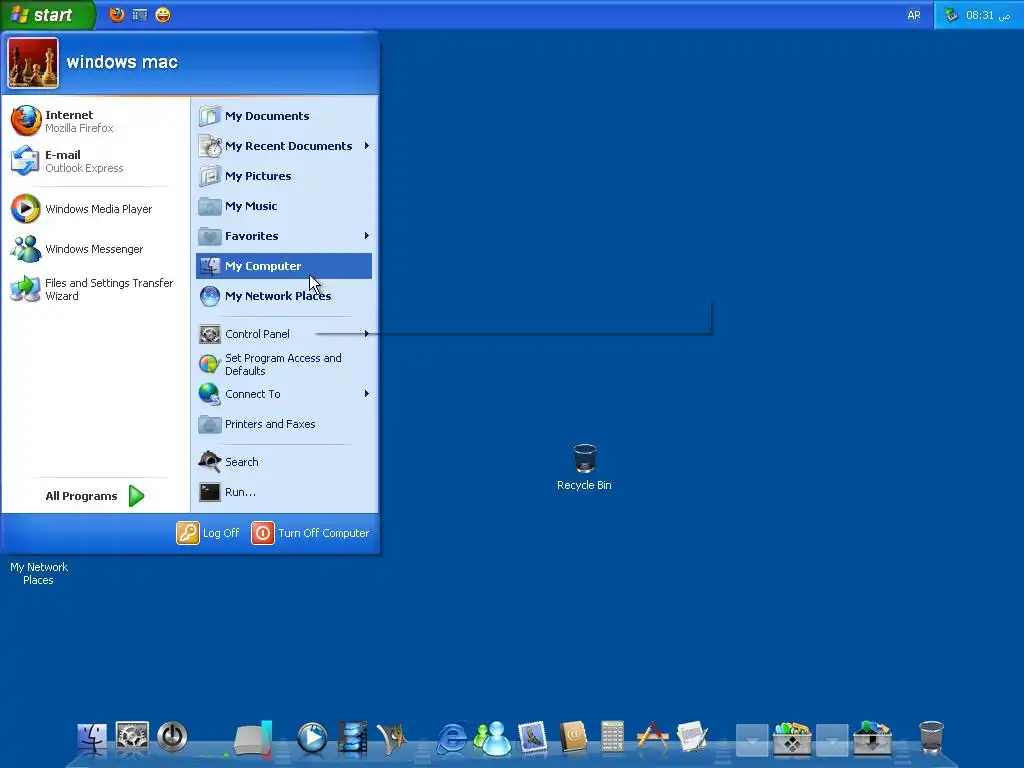The image size is (1024, 768).
Task: Click the downloads box with arrow in dock
Action: point(872,738)
